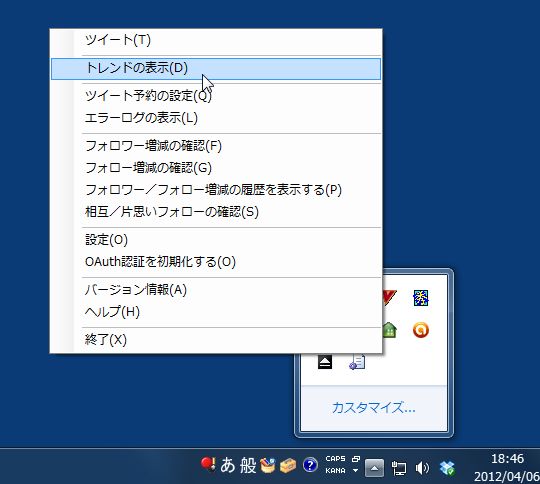The height and width of the screenshot is (484, 540).
Task: Collapse the hidden tray icons arrow
Action: [x=374, y=468]
